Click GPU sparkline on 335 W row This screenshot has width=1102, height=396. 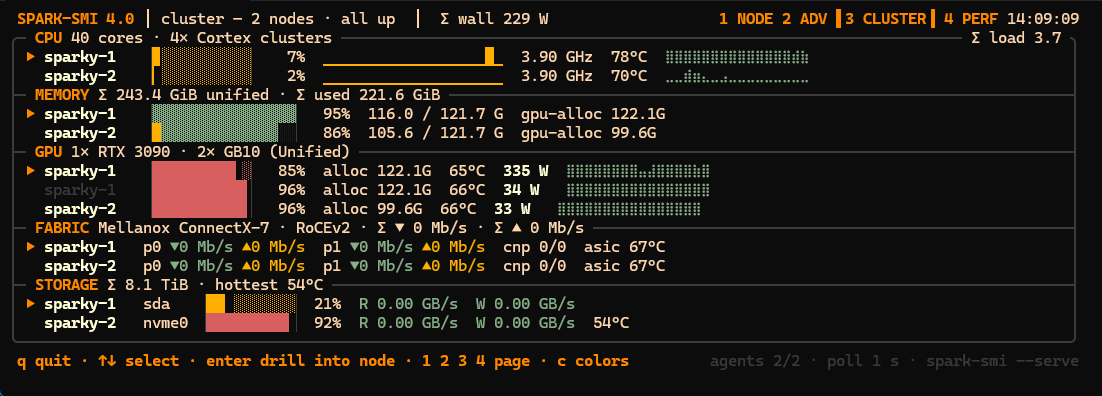[x=638, y=171]
